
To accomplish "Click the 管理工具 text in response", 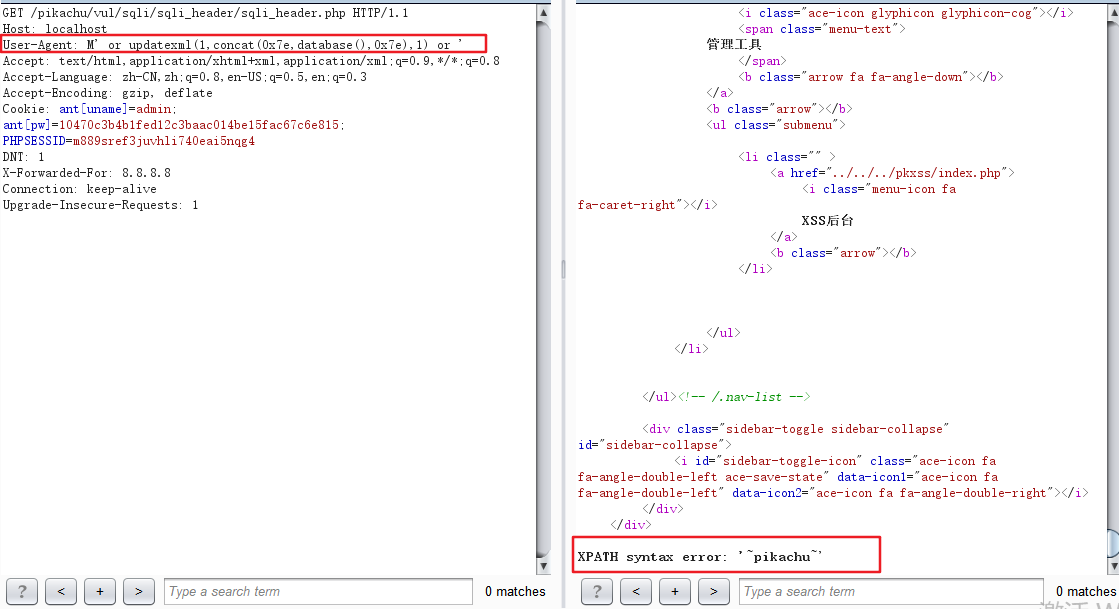I will (x=734, y=44).
